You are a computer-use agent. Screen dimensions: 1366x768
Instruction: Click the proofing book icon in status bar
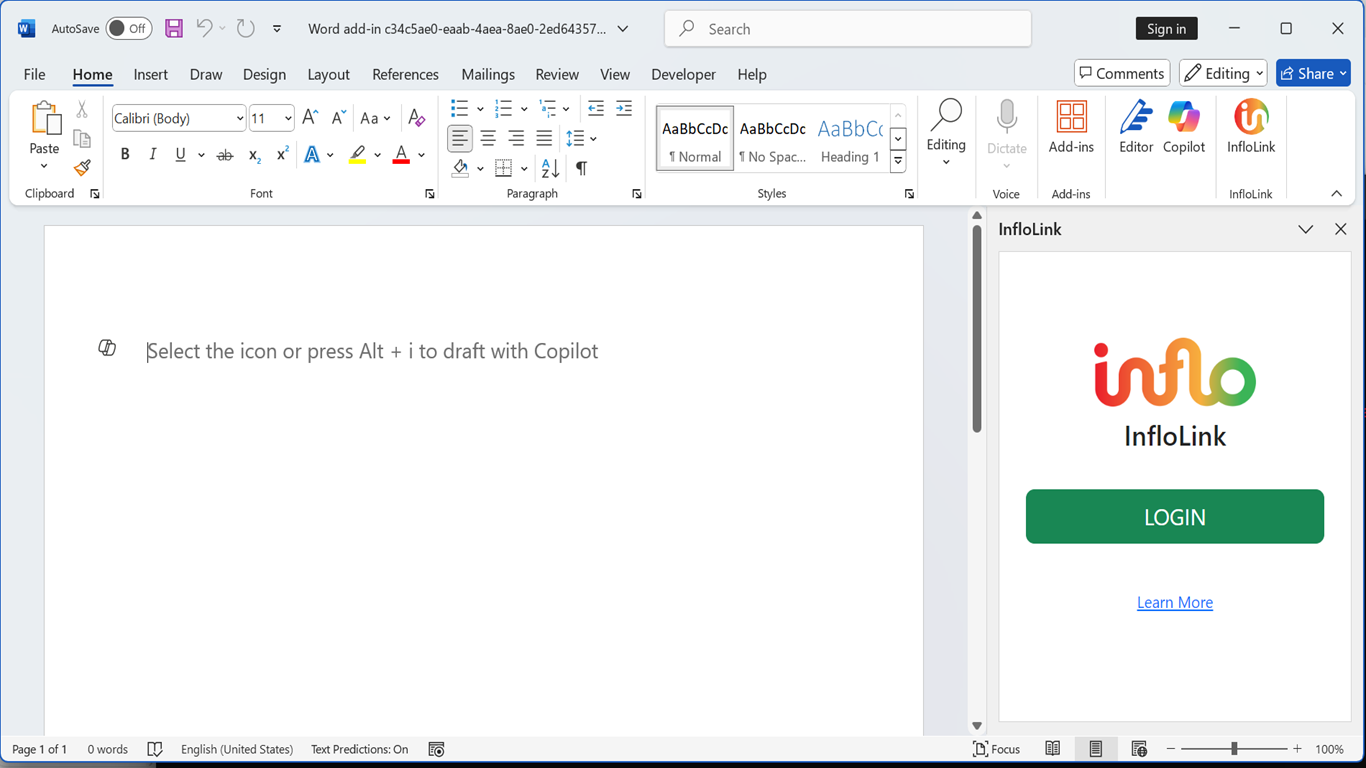pyautogui.click(x=155, y=749)
